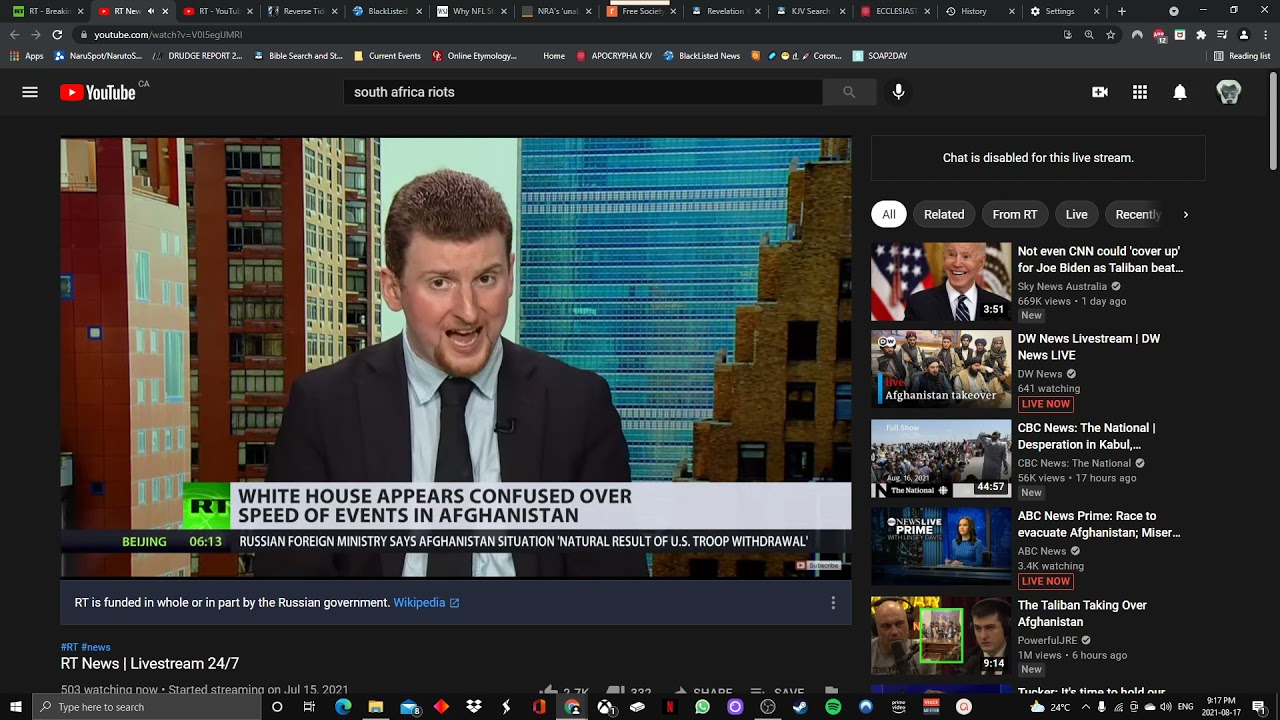This screenshot has width=1280, height=720.
Task: Open Chrome tab search dropdown
Action: pyautogui.click(x=1174, y=11)
